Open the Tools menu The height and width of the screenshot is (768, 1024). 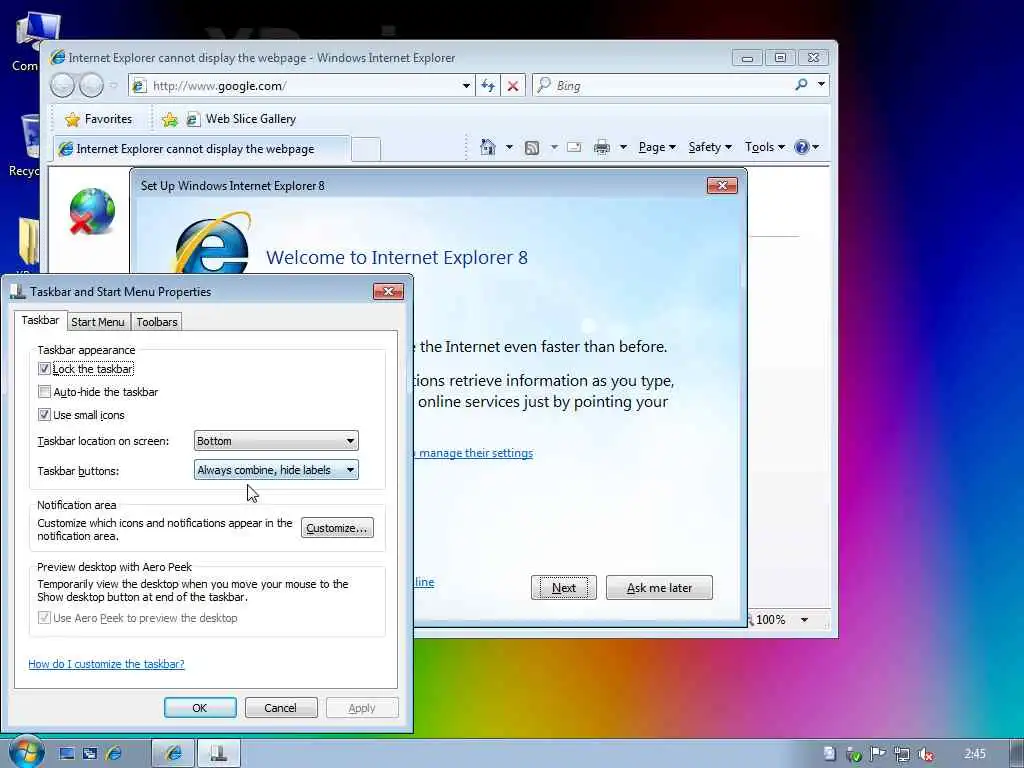(x=765, y=147)
